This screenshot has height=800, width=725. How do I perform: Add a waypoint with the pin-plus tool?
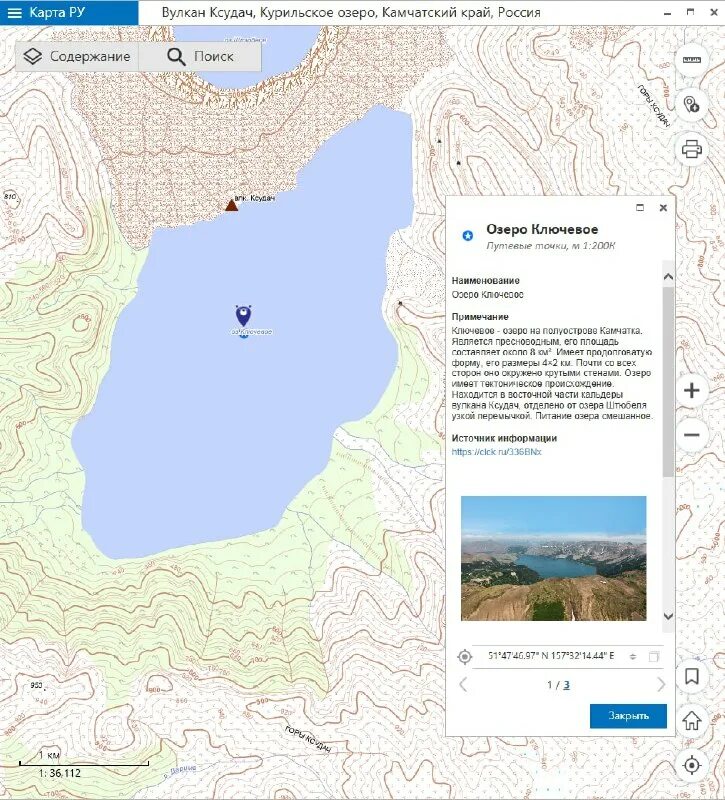[x=691, y=105]
